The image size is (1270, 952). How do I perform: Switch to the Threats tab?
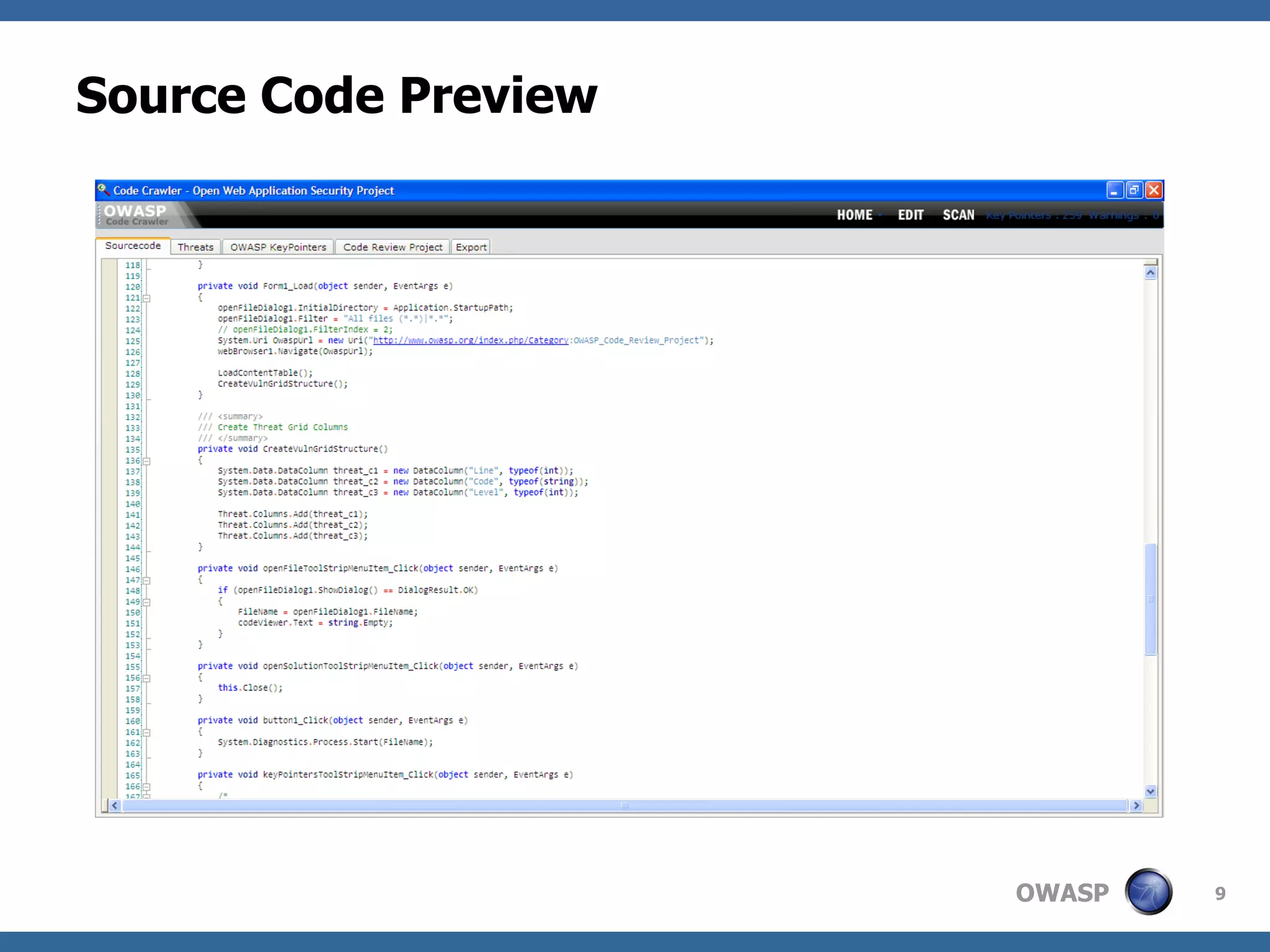(x=195, y=247)
